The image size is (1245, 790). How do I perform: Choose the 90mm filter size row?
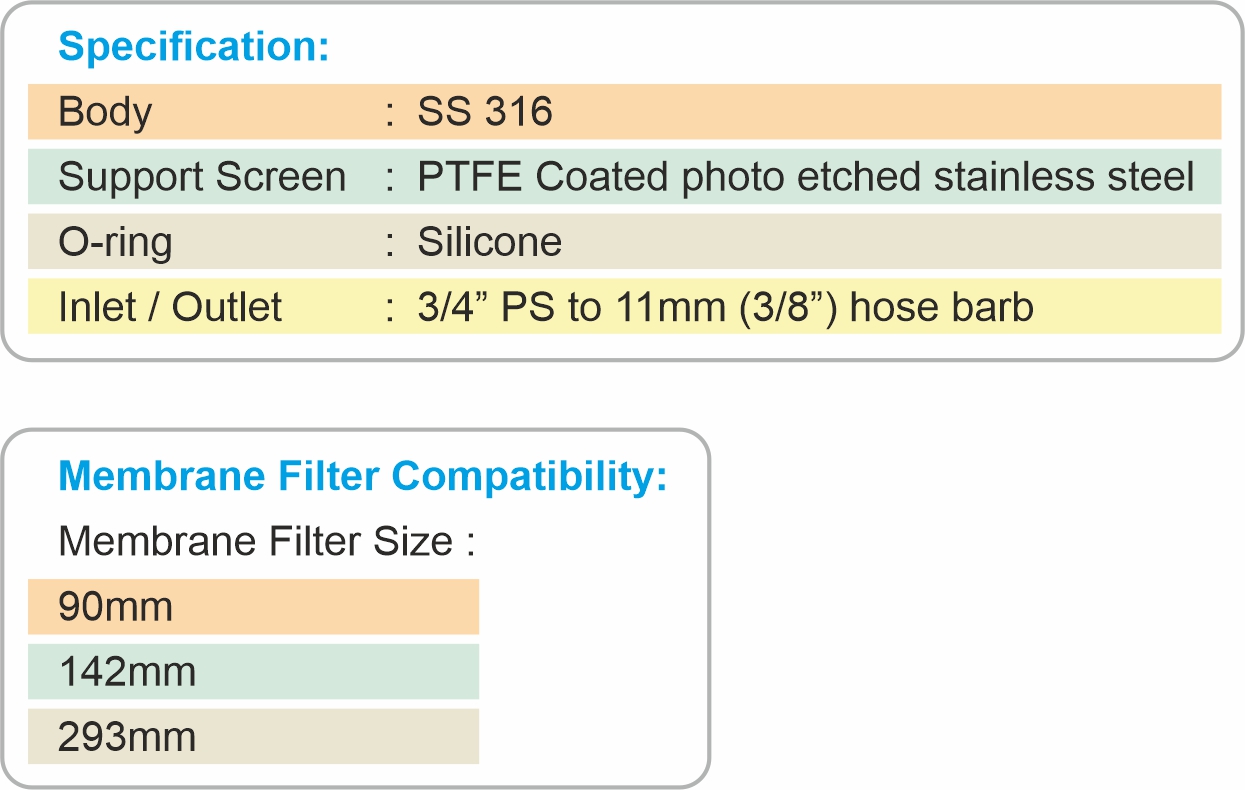tap(253, 607)
